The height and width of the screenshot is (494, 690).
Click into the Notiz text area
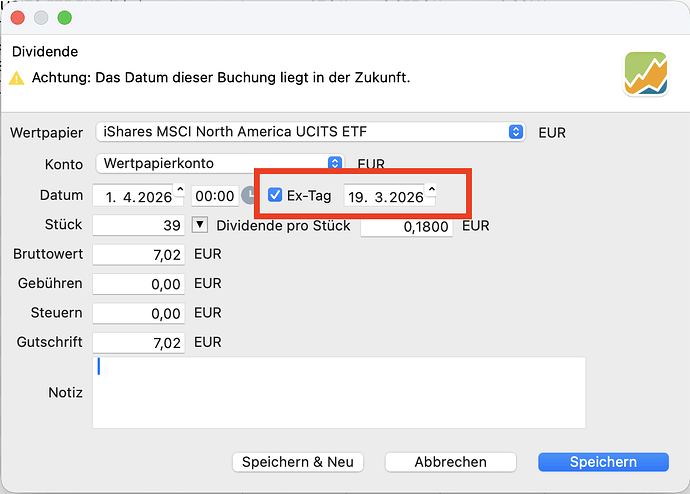[338, 392]
